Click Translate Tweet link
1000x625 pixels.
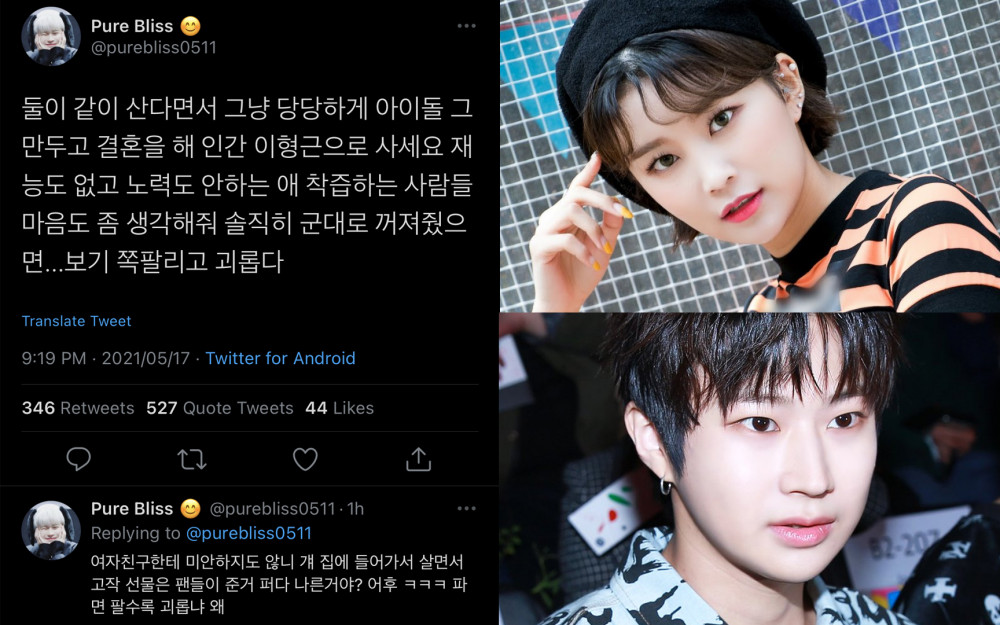pyautogui.click(x=77, y=321)
